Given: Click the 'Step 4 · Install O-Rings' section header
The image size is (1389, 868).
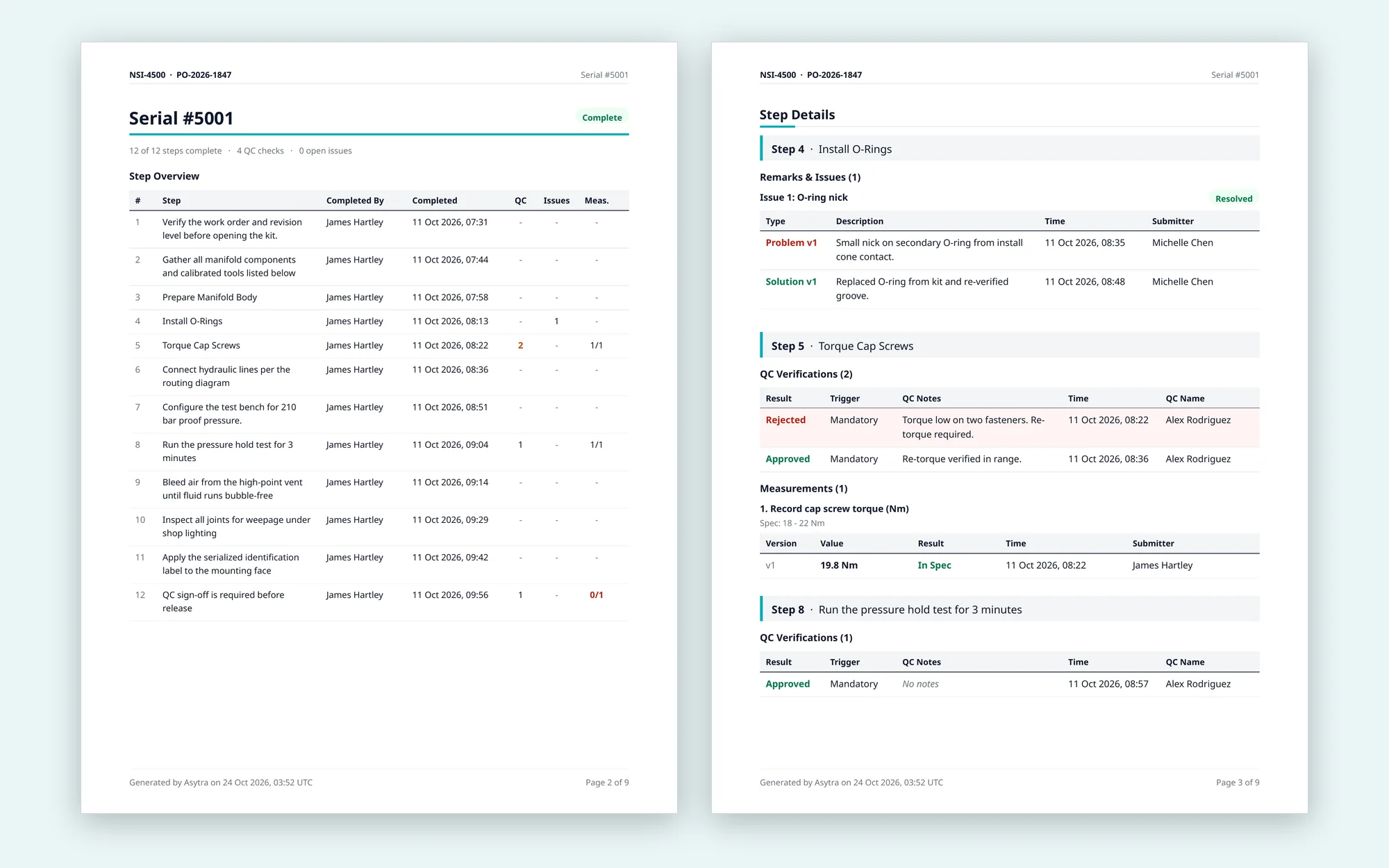Looking at the screenshot, I should [x=1010, y=149].
